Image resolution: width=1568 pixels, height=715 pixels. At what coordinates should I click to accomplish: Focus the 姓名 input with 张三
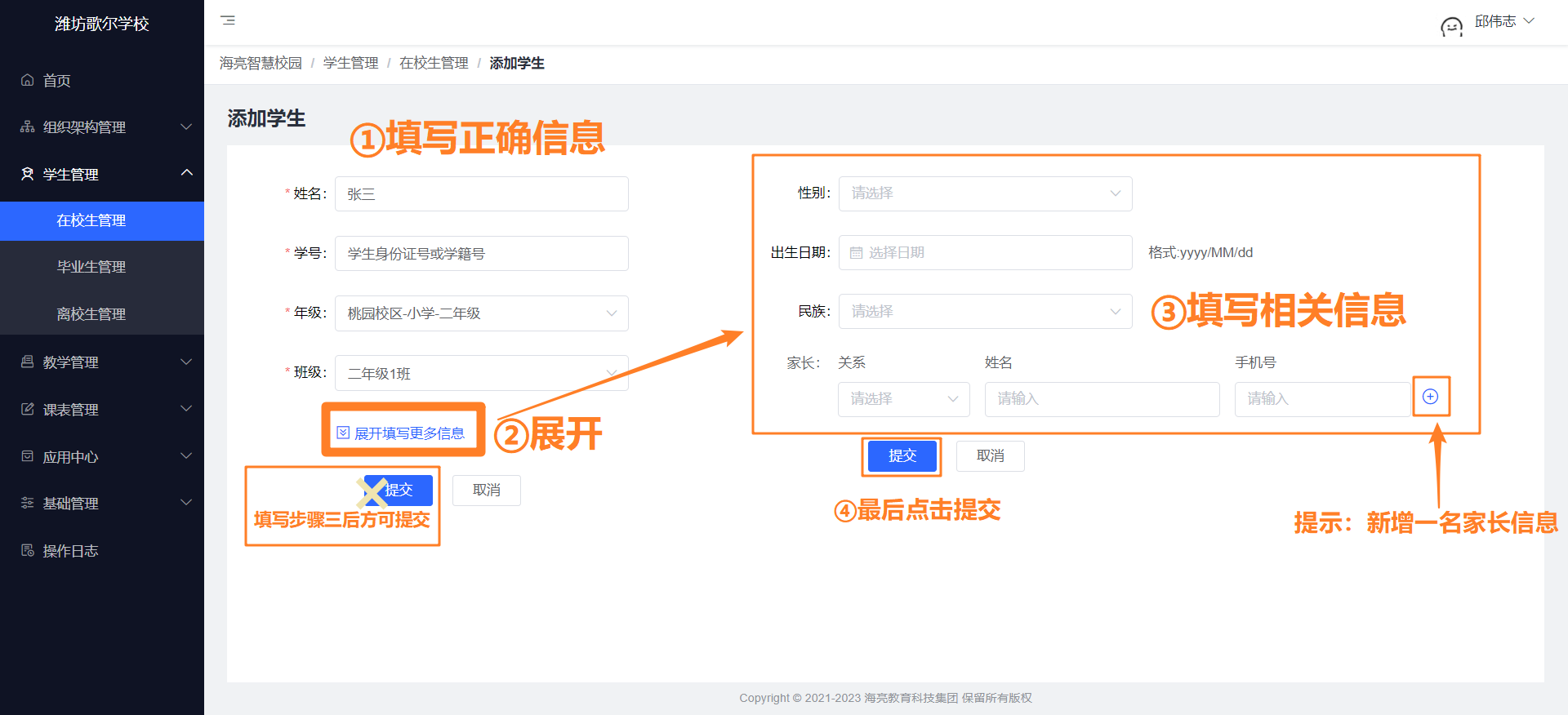pos(482,194)
